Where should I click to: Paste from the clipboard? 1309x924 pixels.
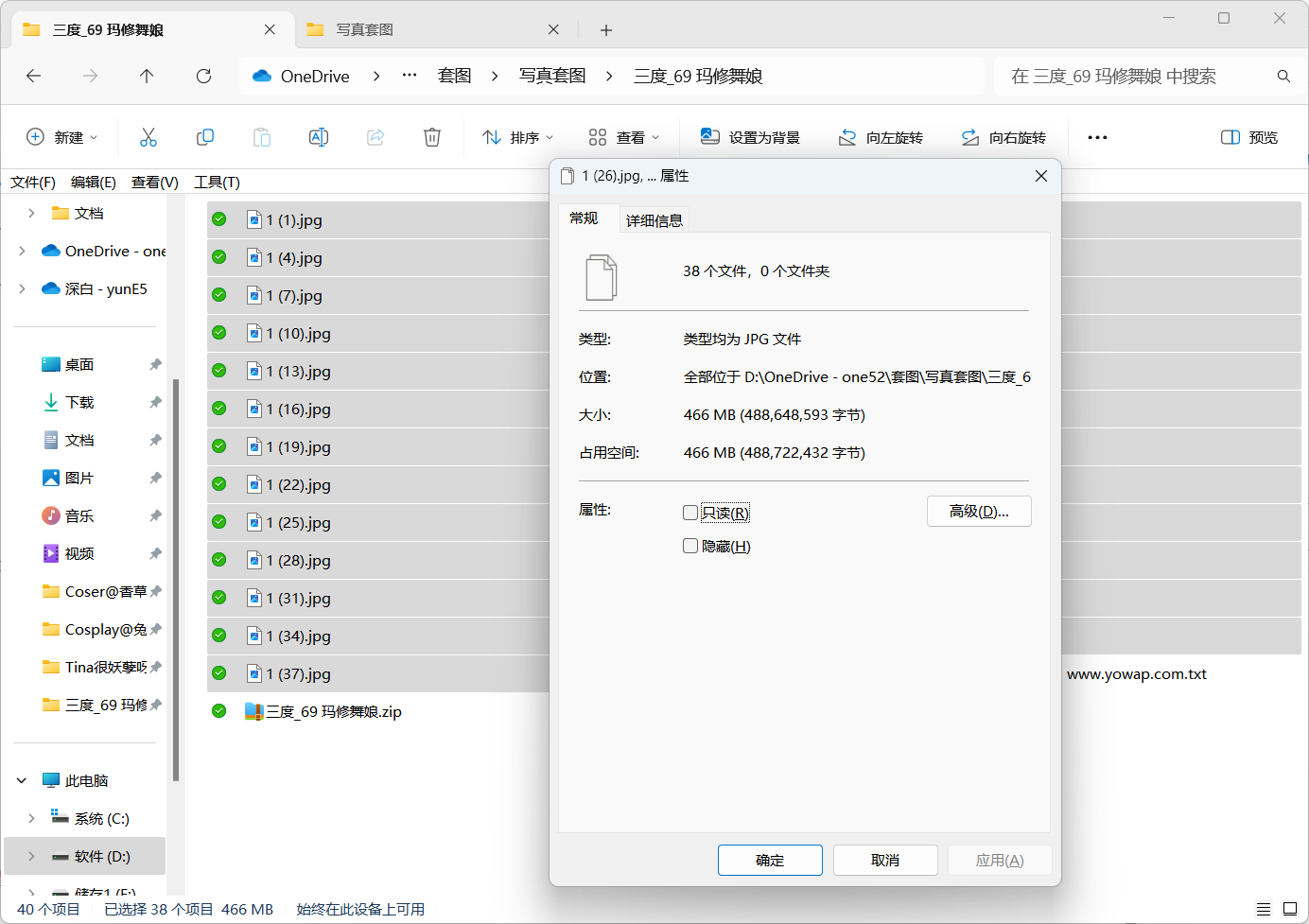262,137
